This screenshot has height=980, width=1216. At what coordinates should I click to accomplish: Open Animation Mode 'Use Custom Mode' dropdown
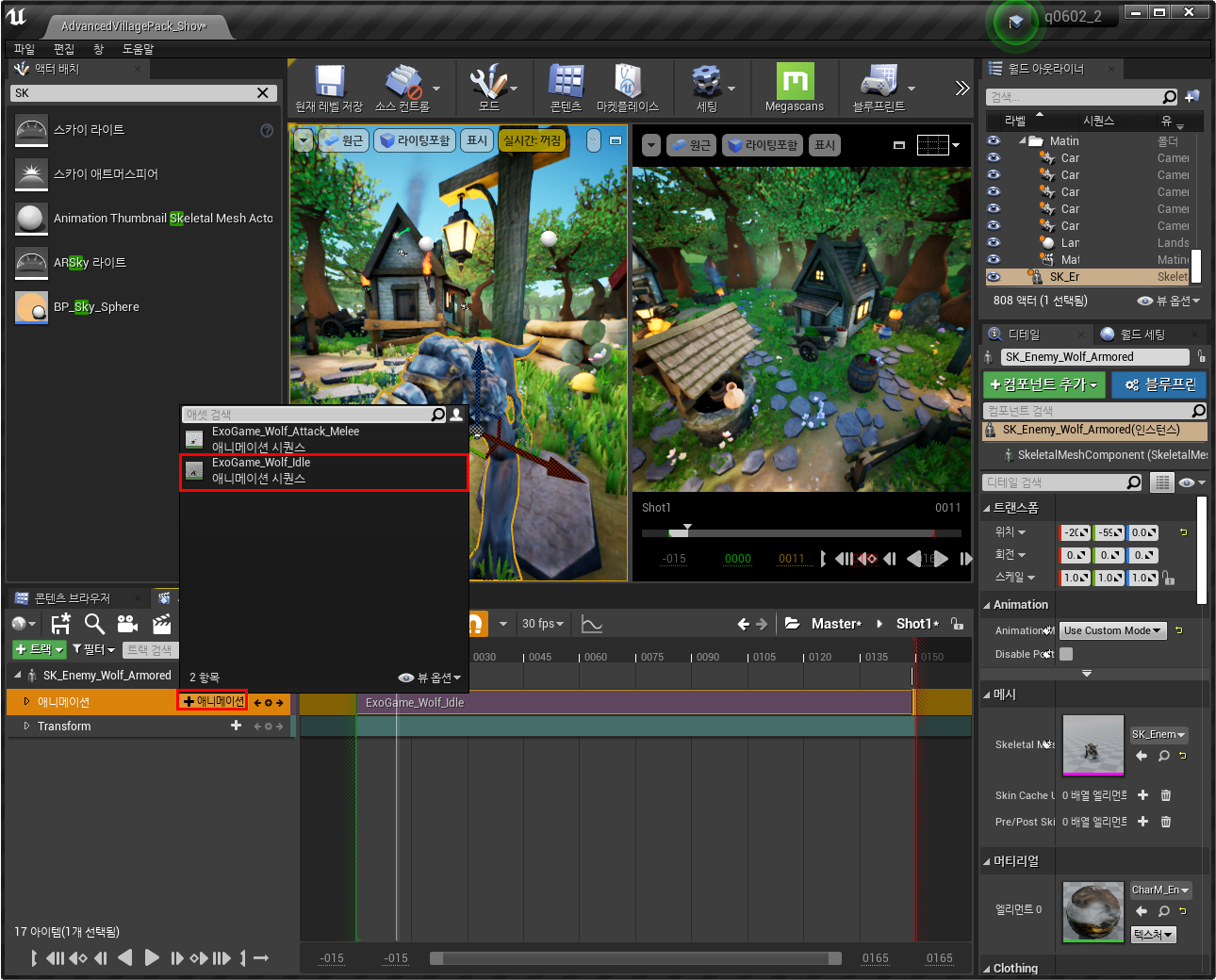(1113, 630)
